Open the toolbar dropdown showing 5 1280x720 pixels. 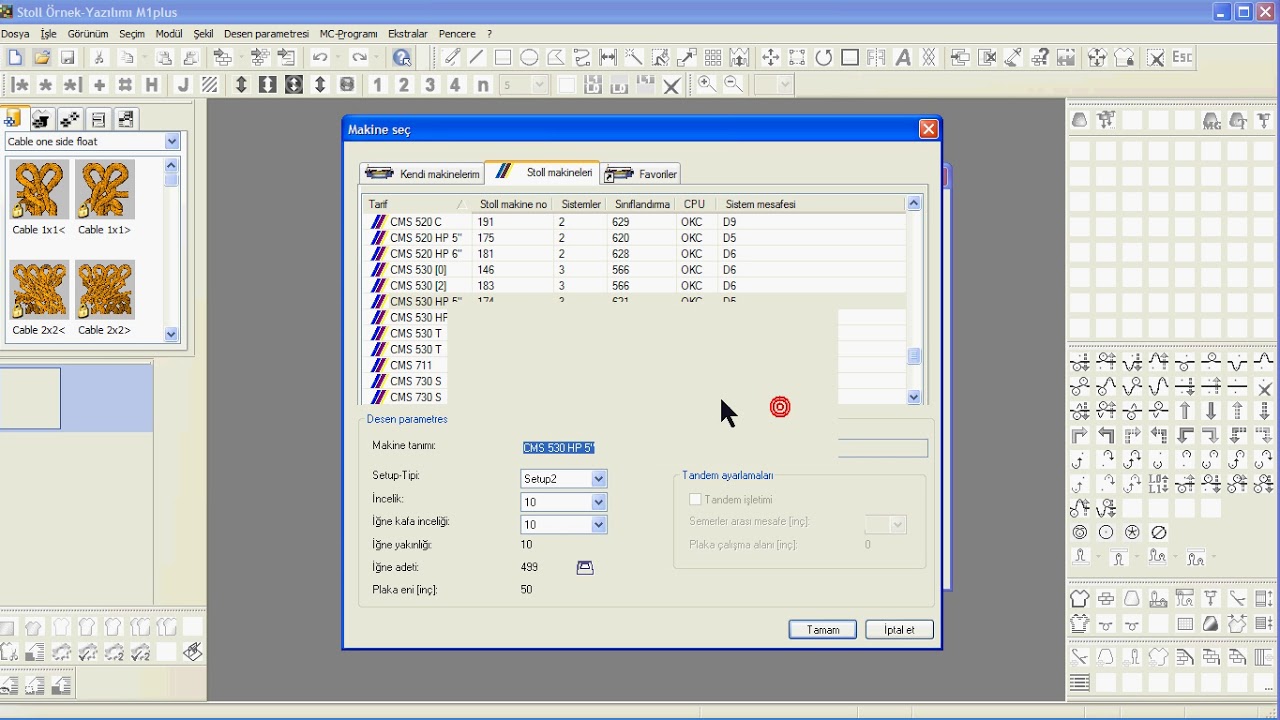click(x=540, y=86)
